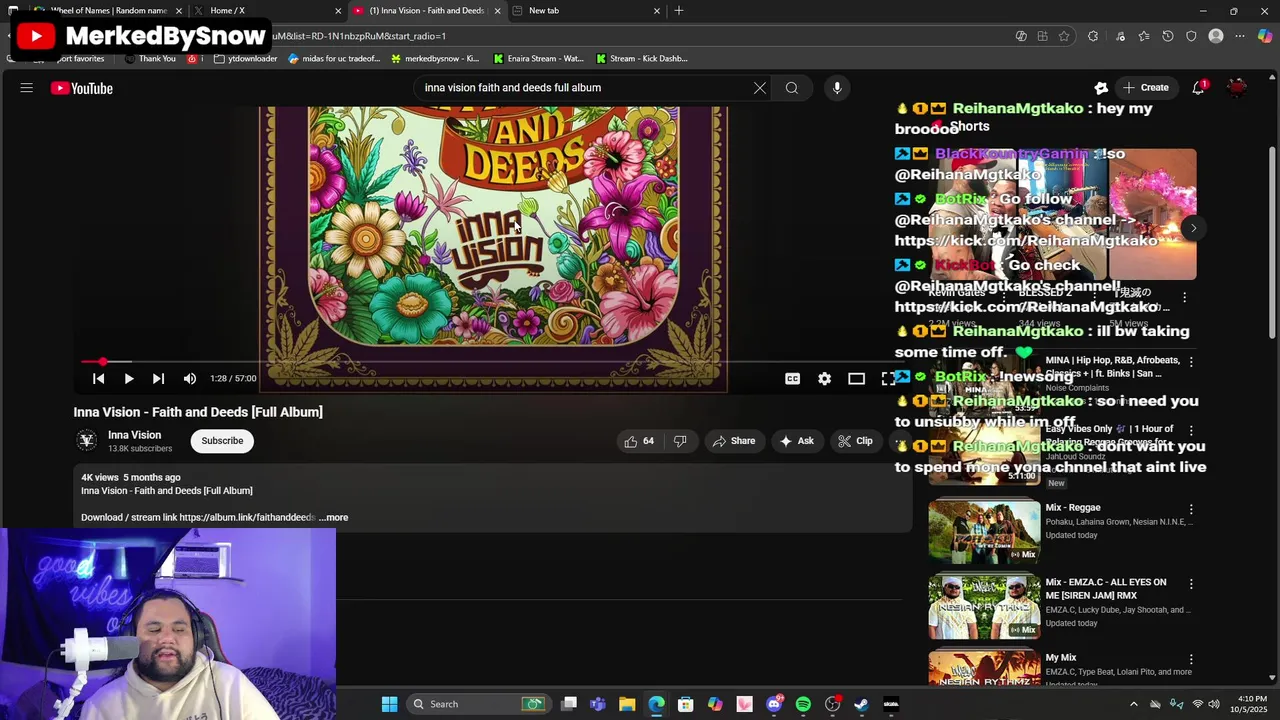
Task: Open the YouTube account avatar menu
Action: (1238, 88)
